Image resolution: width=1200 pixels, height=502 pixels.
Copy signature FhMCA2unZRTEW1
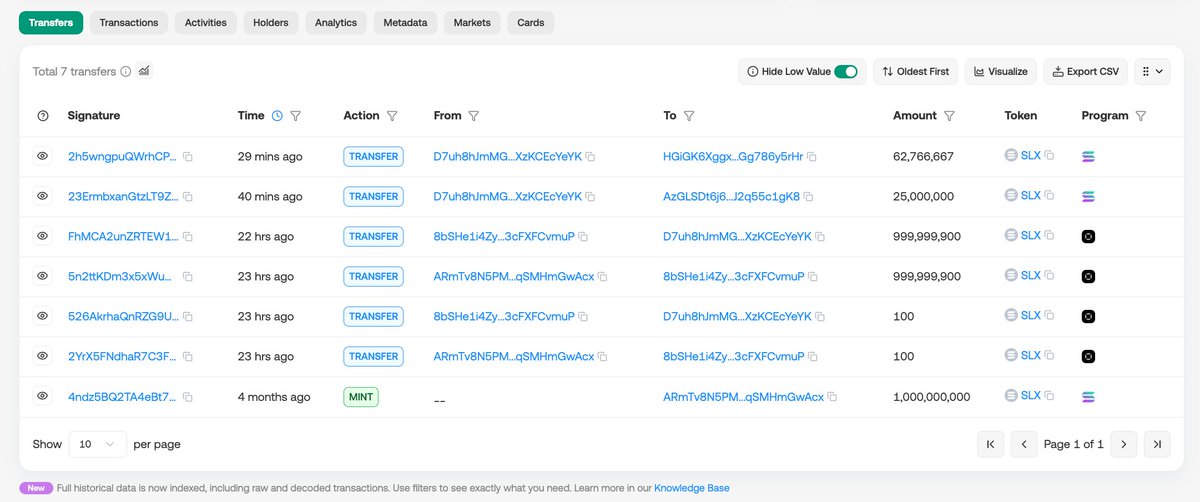[188, 237]
